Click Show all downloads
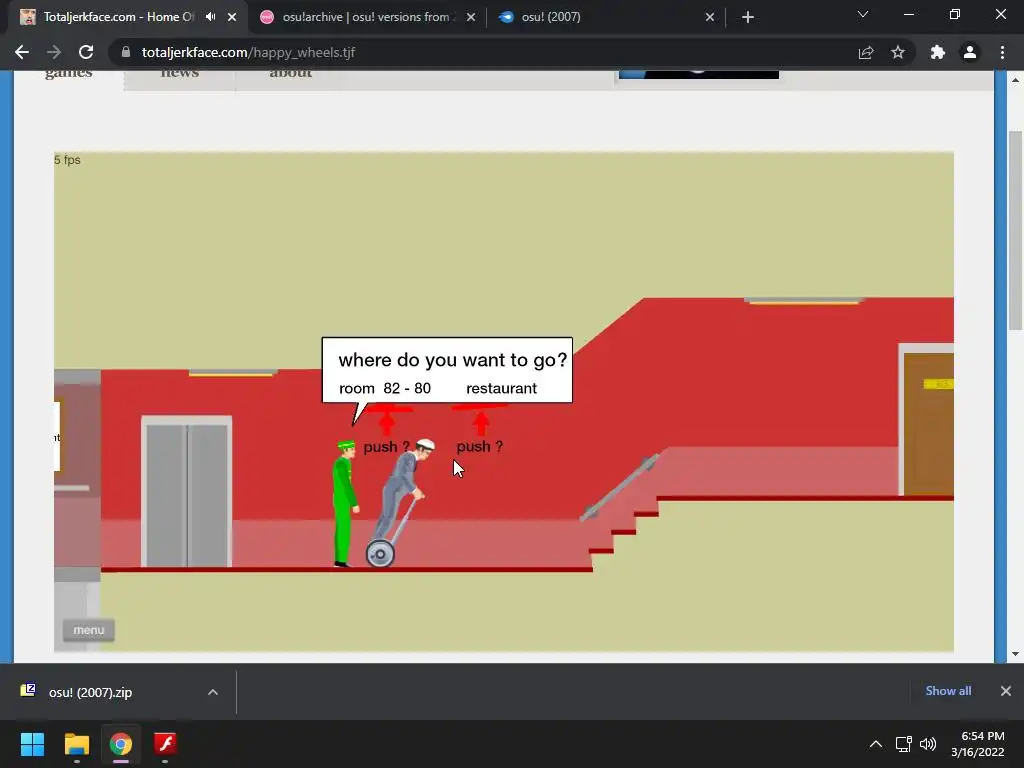 tap(948, 691)
